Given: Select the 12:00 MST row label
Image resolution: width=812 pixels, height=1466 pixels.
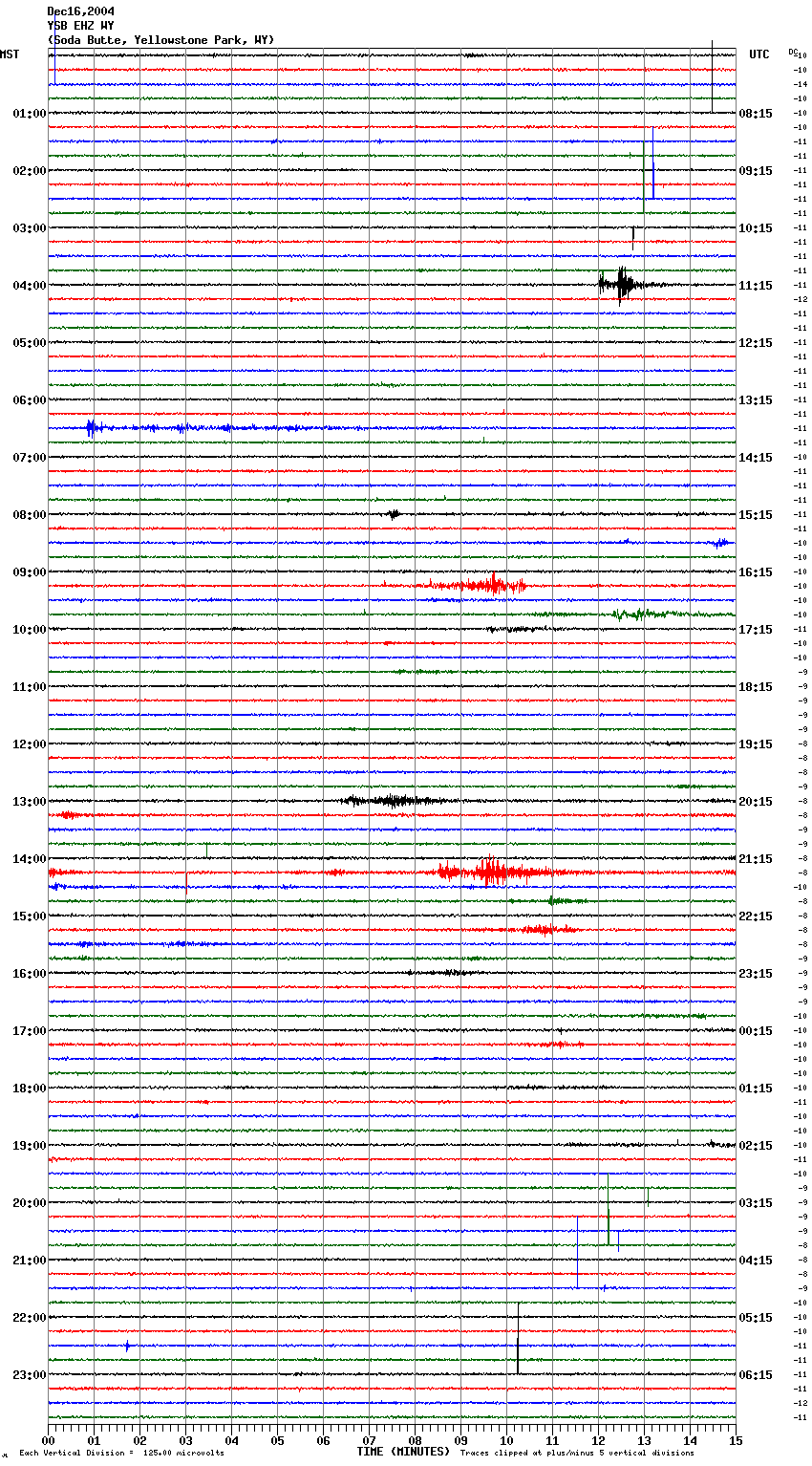Looking at the screenshot, I should point(30,744).
